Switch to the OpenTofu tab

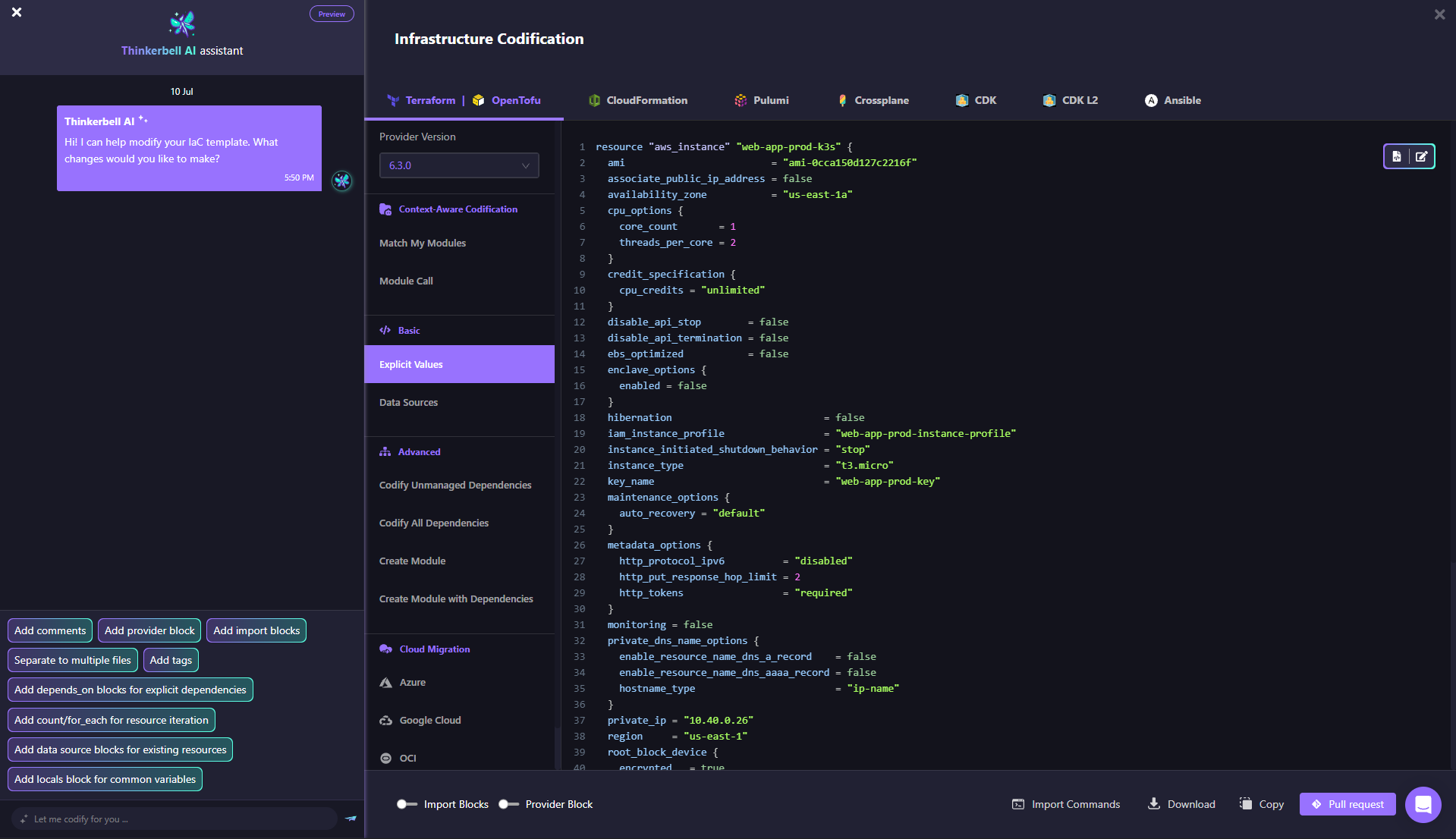516,100
